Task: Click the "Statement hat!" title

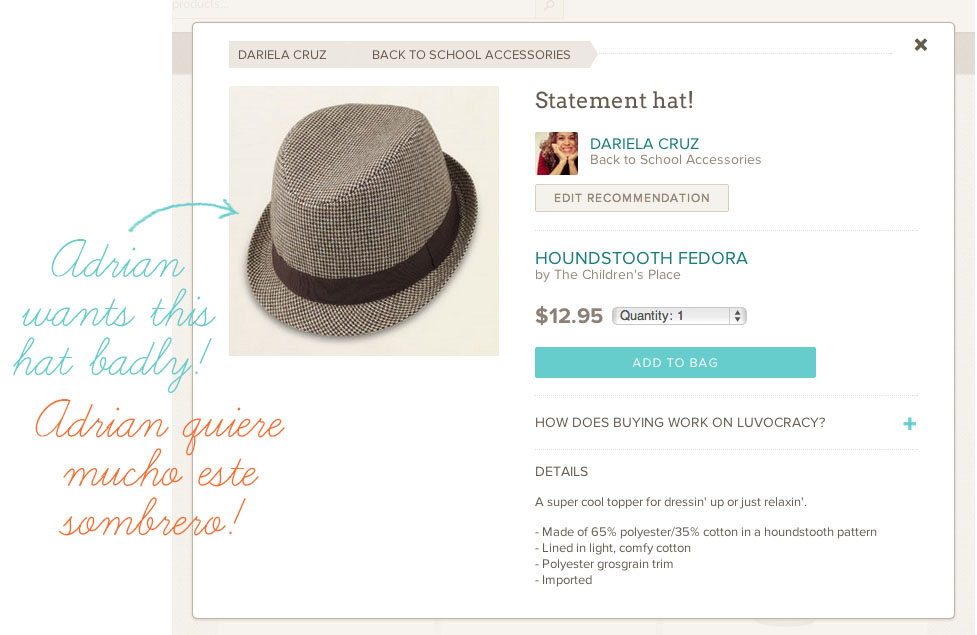Action: pos(614,100)
